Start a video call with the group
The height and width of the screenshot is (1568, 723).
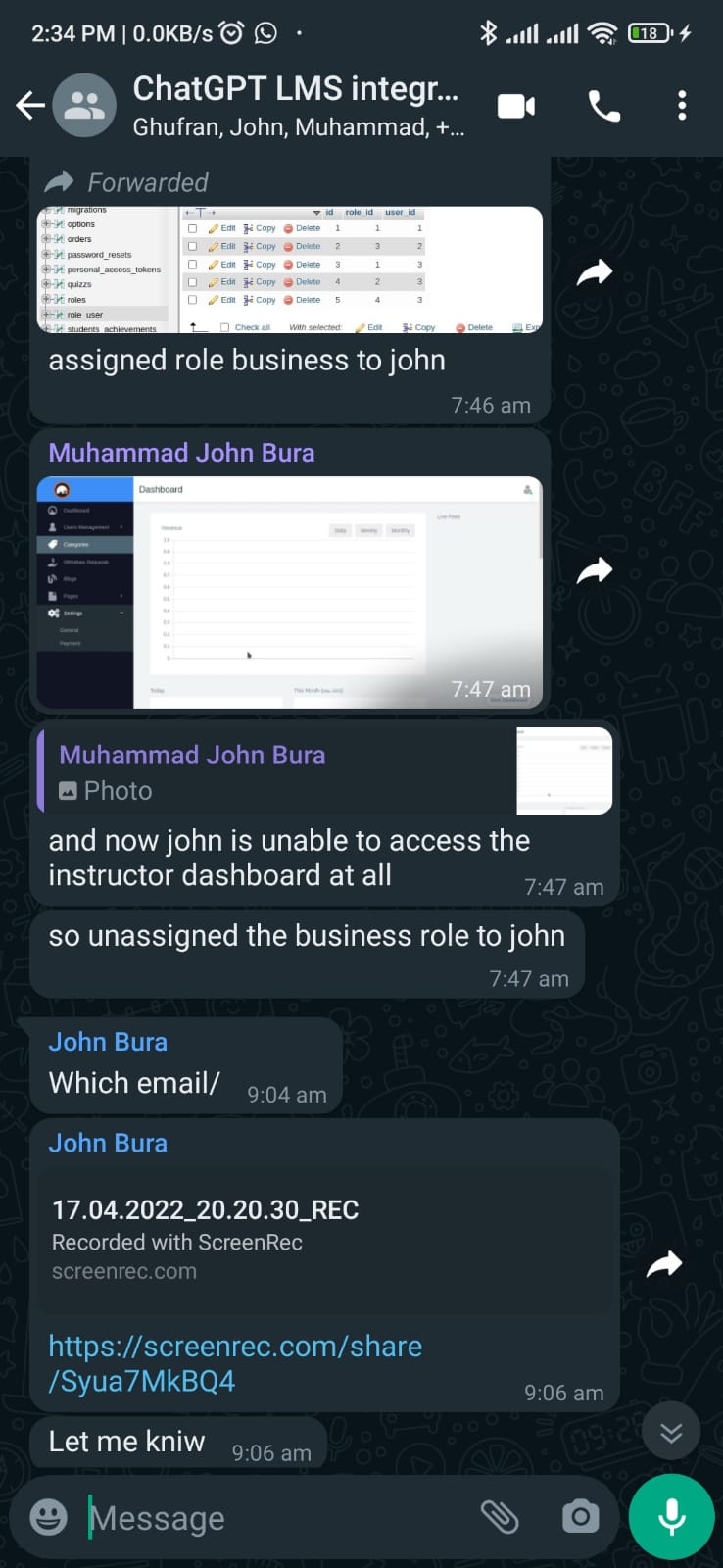click(515, 105)
